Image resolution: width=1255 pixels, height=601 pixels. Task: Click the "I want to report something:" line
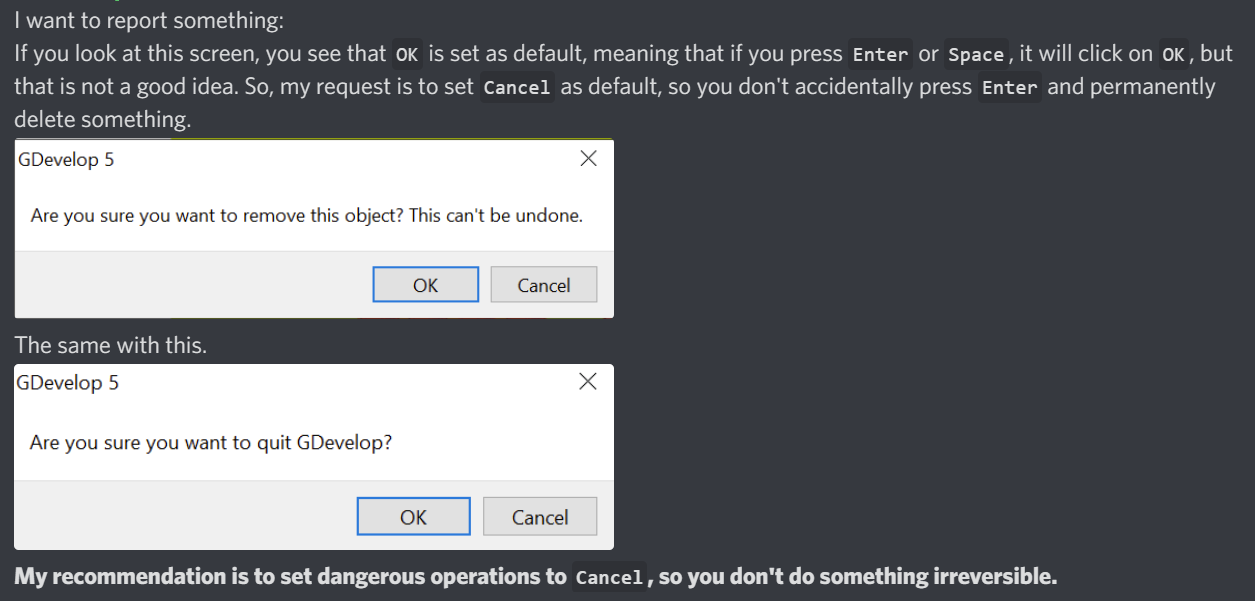(x=149, y=22)
